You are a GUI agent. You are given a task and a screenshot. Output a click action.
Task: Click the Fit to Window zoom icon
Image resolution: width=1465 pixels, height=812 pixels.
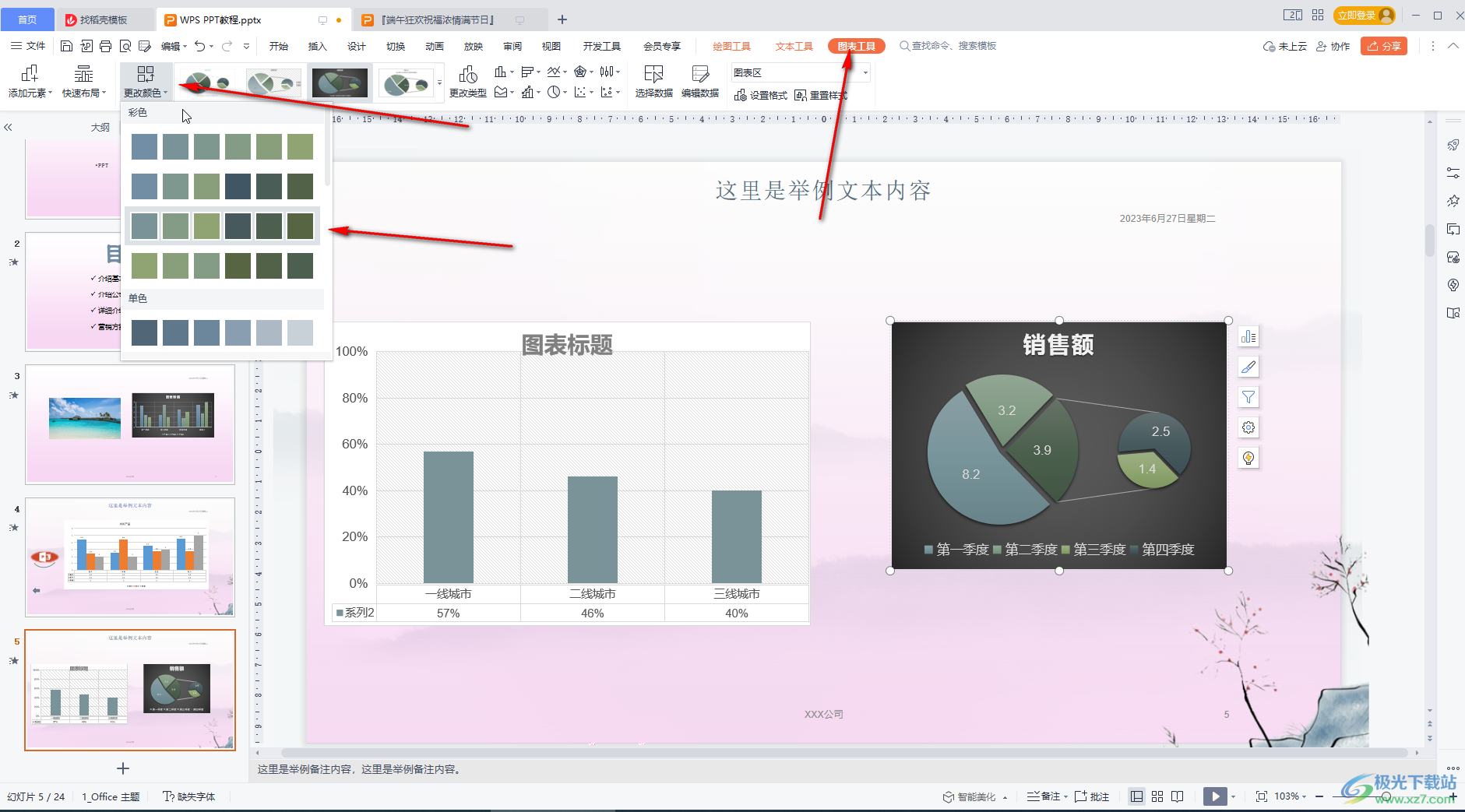[x=1262, y=796]
